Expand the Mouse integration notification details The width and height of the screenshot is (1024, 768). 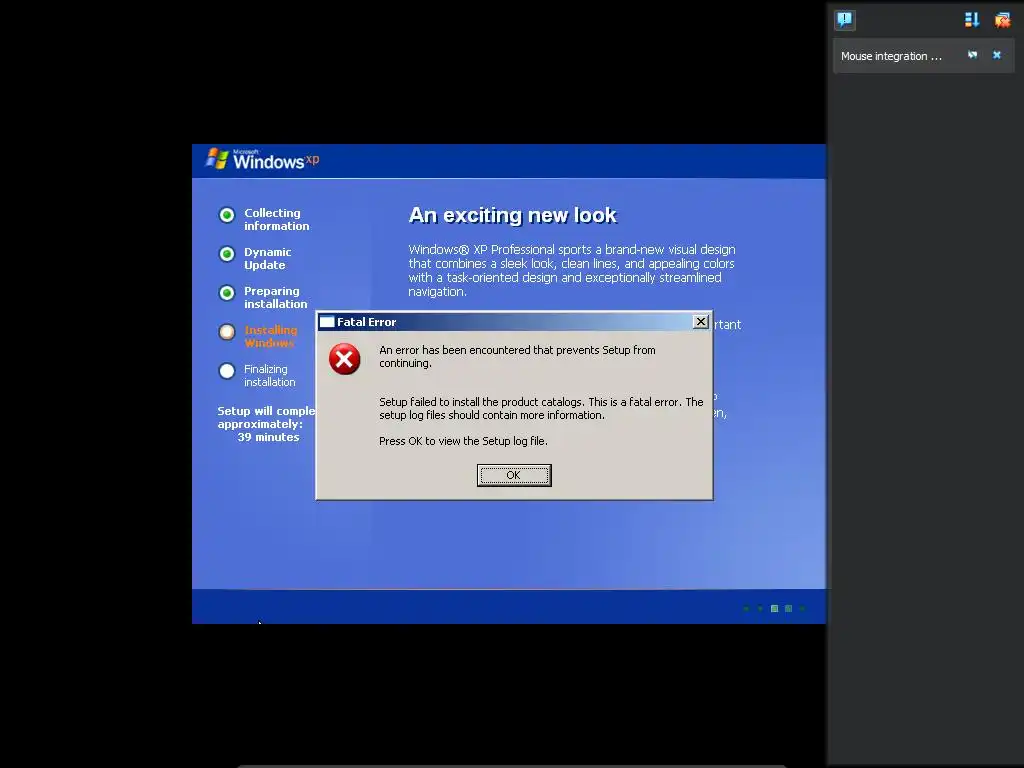972,55
